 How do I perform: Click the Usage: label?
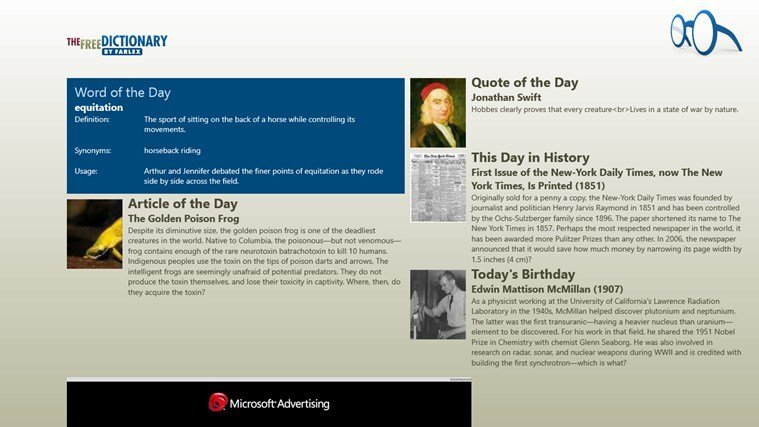click(86, 171)
